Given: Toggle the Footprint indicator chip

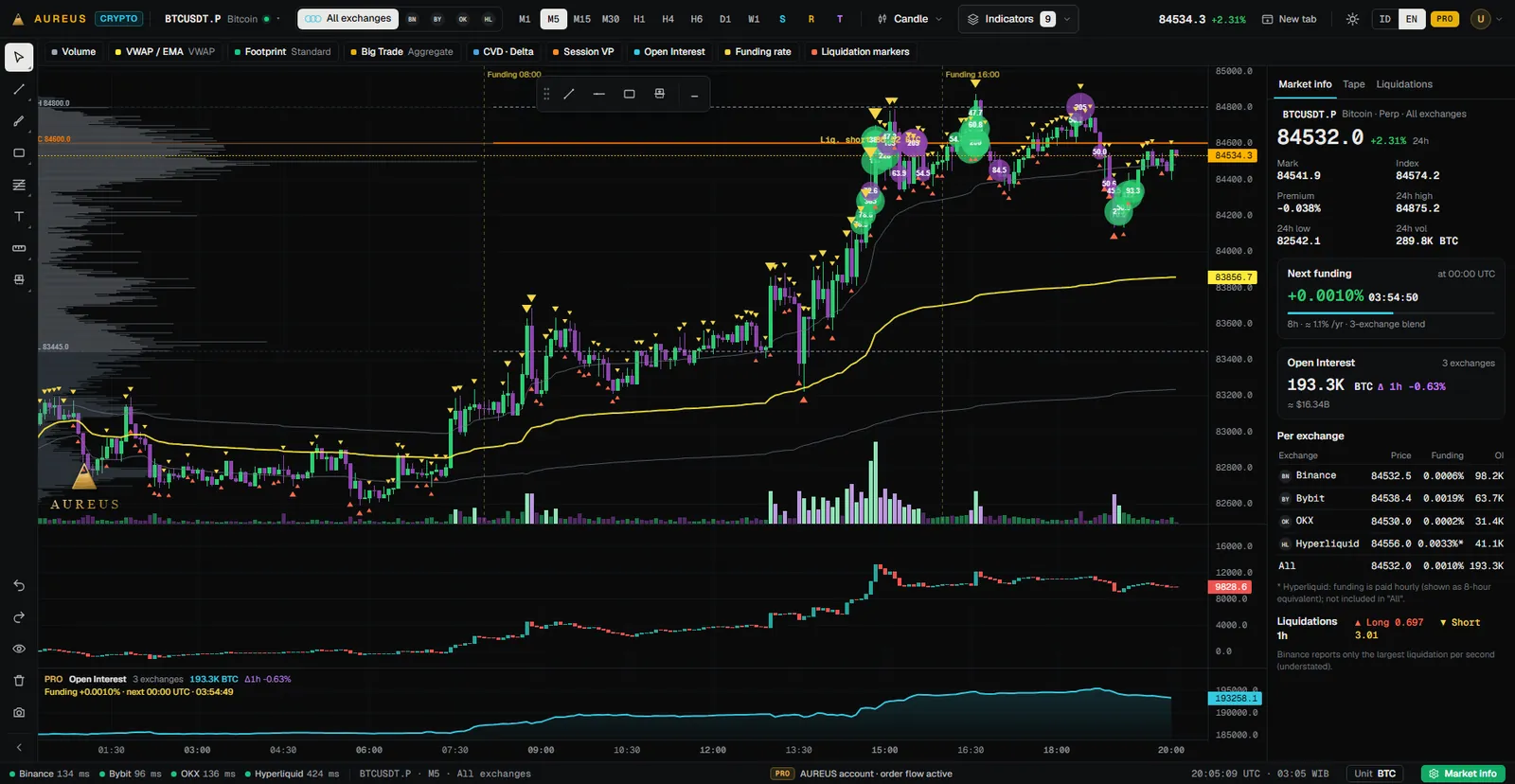Looking at the screenshot, I should [282, 52].
